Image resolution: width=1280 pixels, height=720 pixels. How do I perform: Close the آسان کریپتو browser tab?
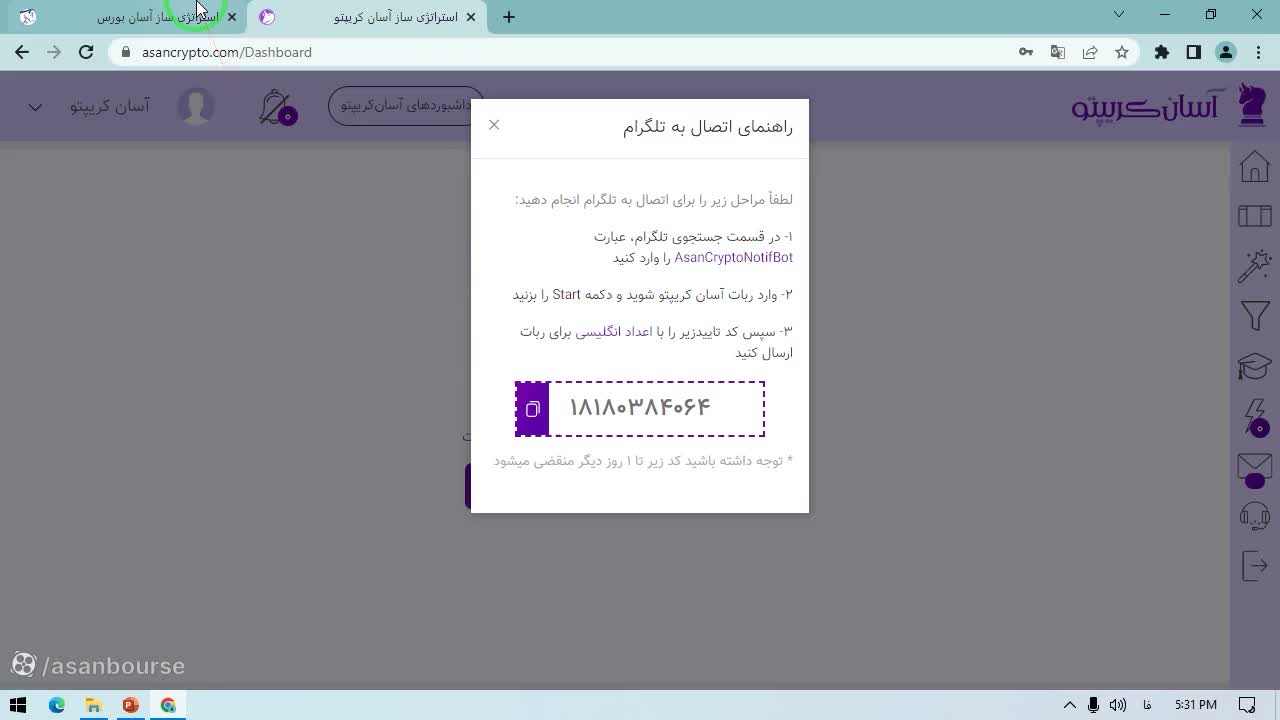point(471,17)
